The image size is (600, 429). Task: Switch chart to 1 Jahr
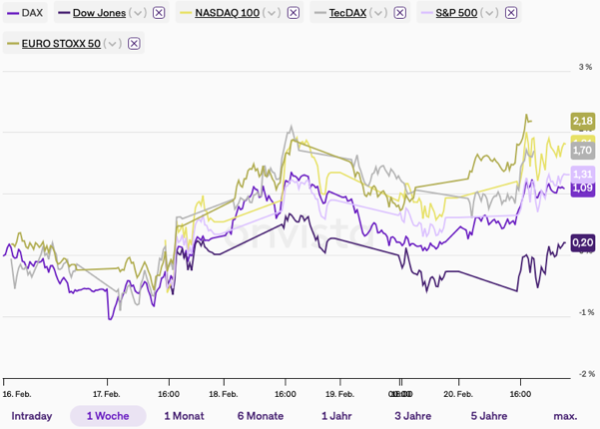point(337,415)
